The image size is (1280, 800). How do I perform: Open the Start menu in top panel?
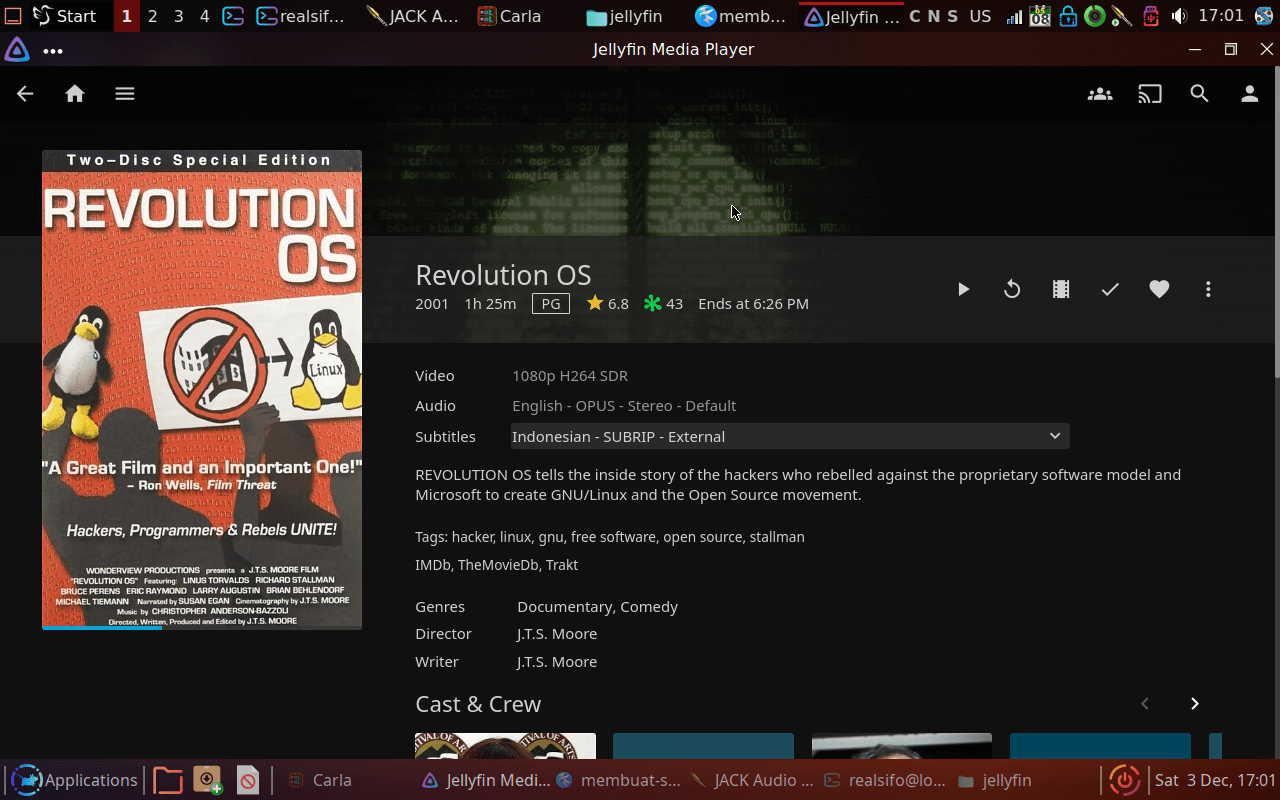65,16
